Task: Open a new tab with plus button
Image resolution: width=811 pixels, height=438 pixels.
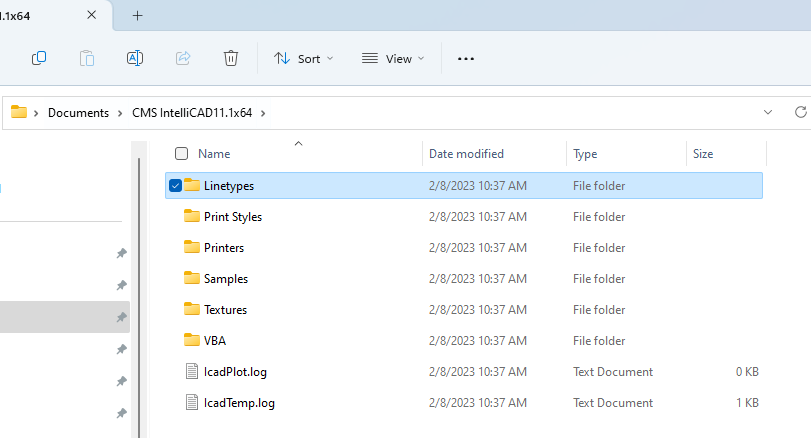Action: [x=137, y=16]
